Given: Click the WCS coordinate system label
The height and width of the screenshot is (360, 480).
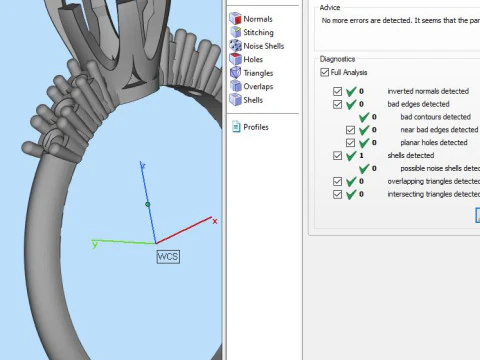Looking at the screenshot, I should tap(168, 257).
